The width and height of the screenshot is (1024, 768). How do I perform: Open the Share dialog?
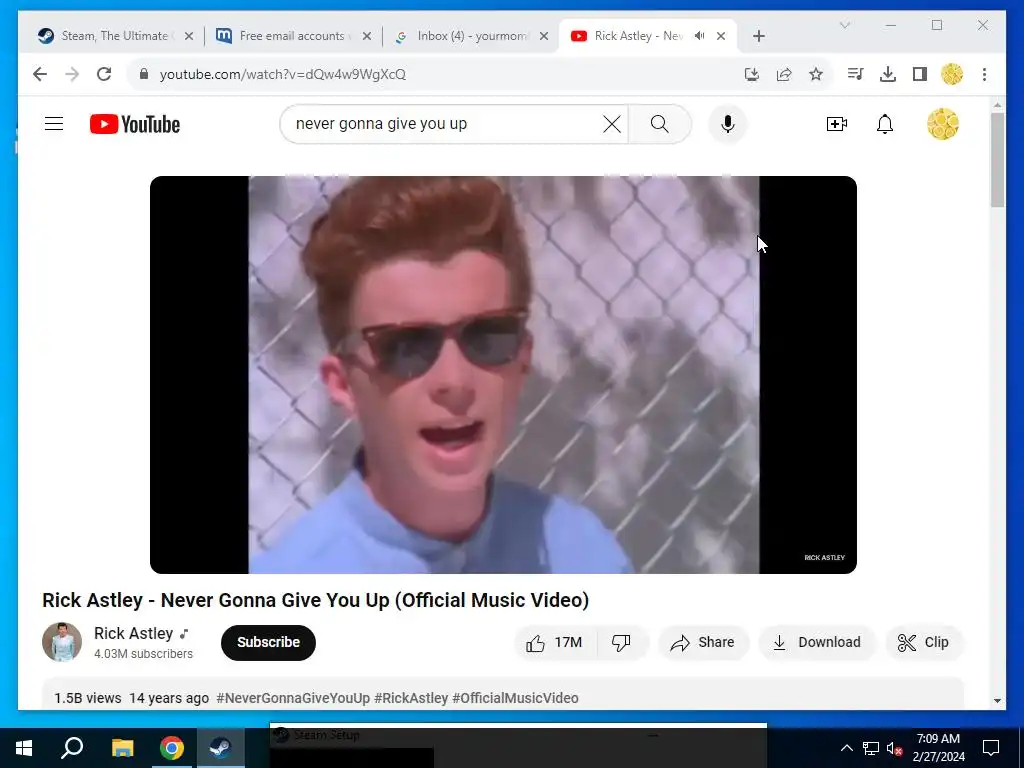point(703,643)
